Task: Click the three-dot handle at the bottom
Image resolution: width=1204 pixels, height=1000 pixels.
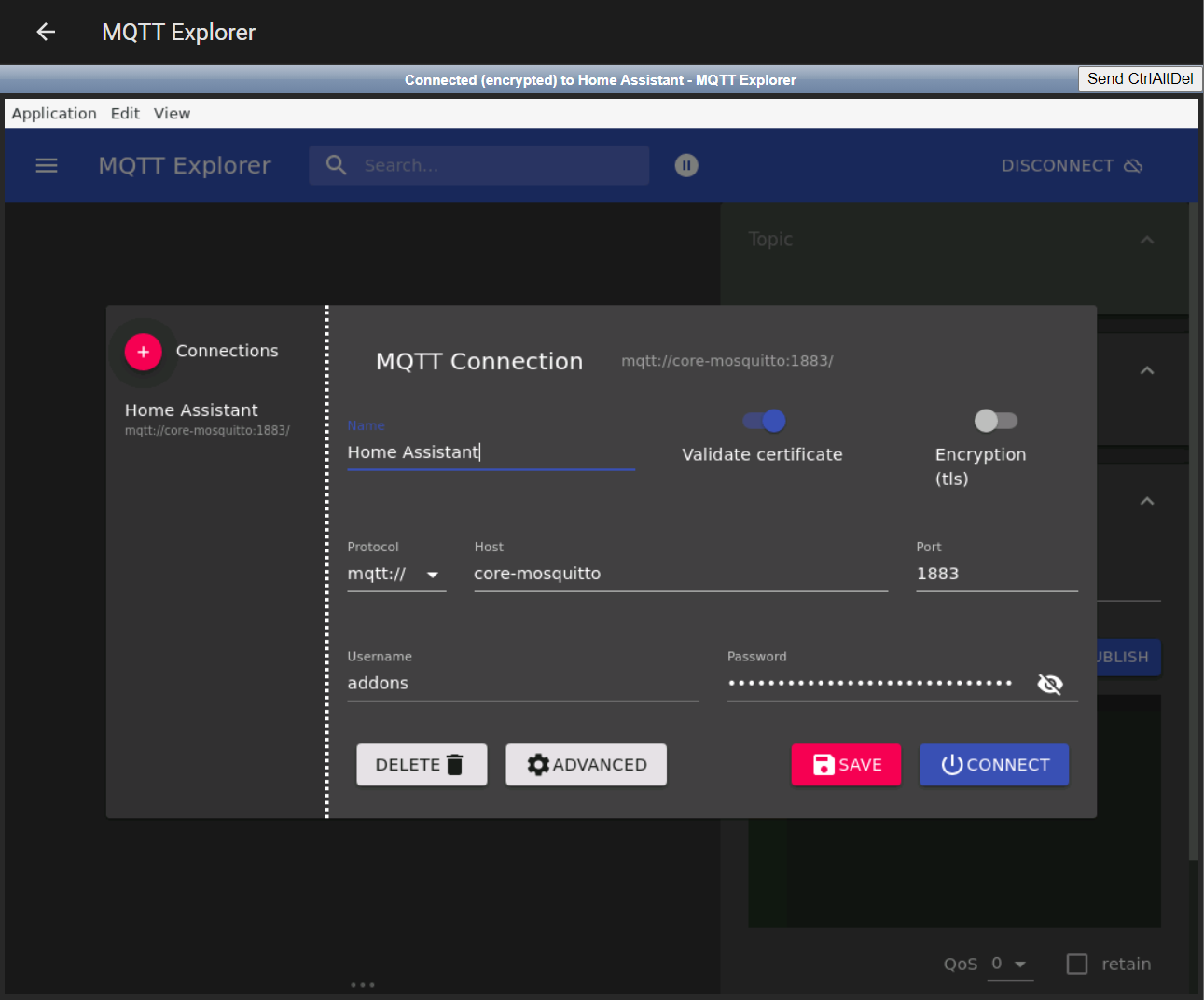Action: coord(363,985)
